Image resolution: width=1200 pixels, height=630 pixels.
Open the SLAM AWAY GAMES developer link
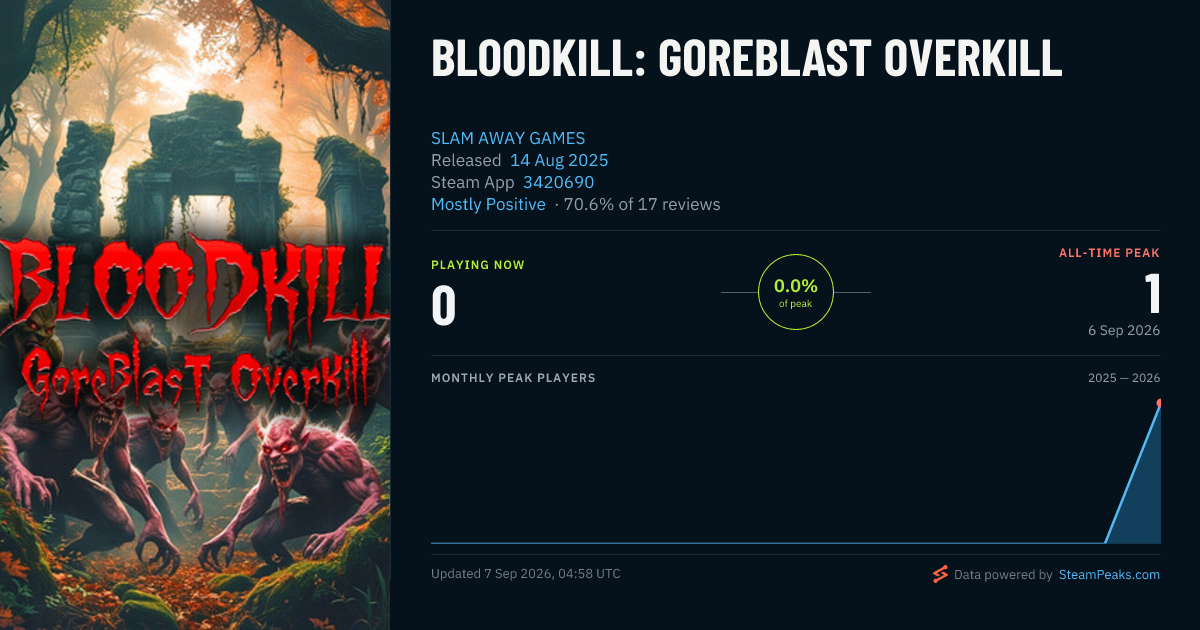click(x=508, y=138)
